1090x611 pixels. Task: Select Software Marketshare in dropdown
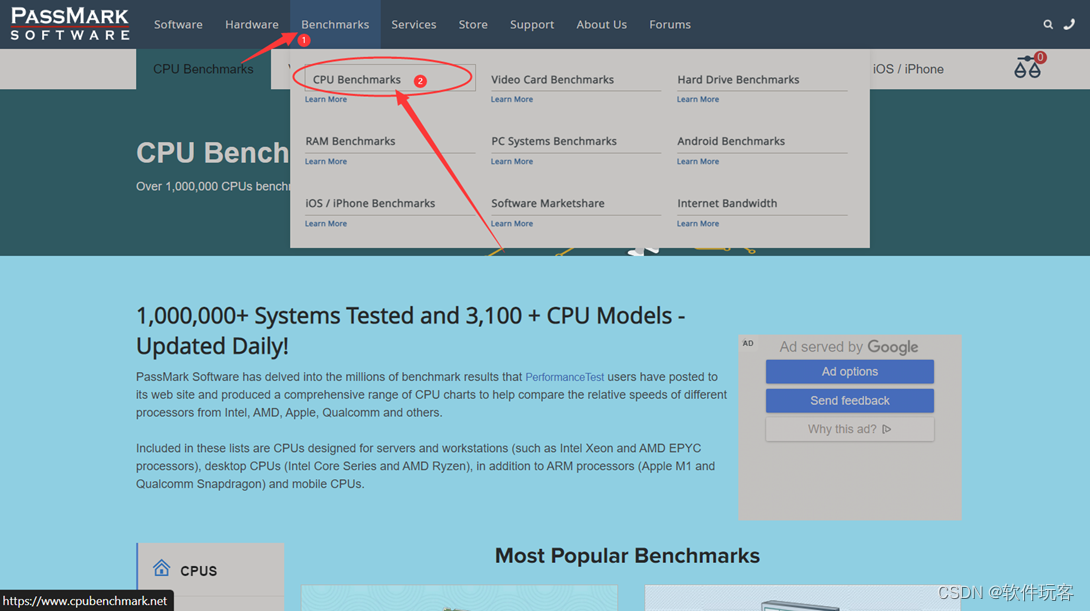548,203
